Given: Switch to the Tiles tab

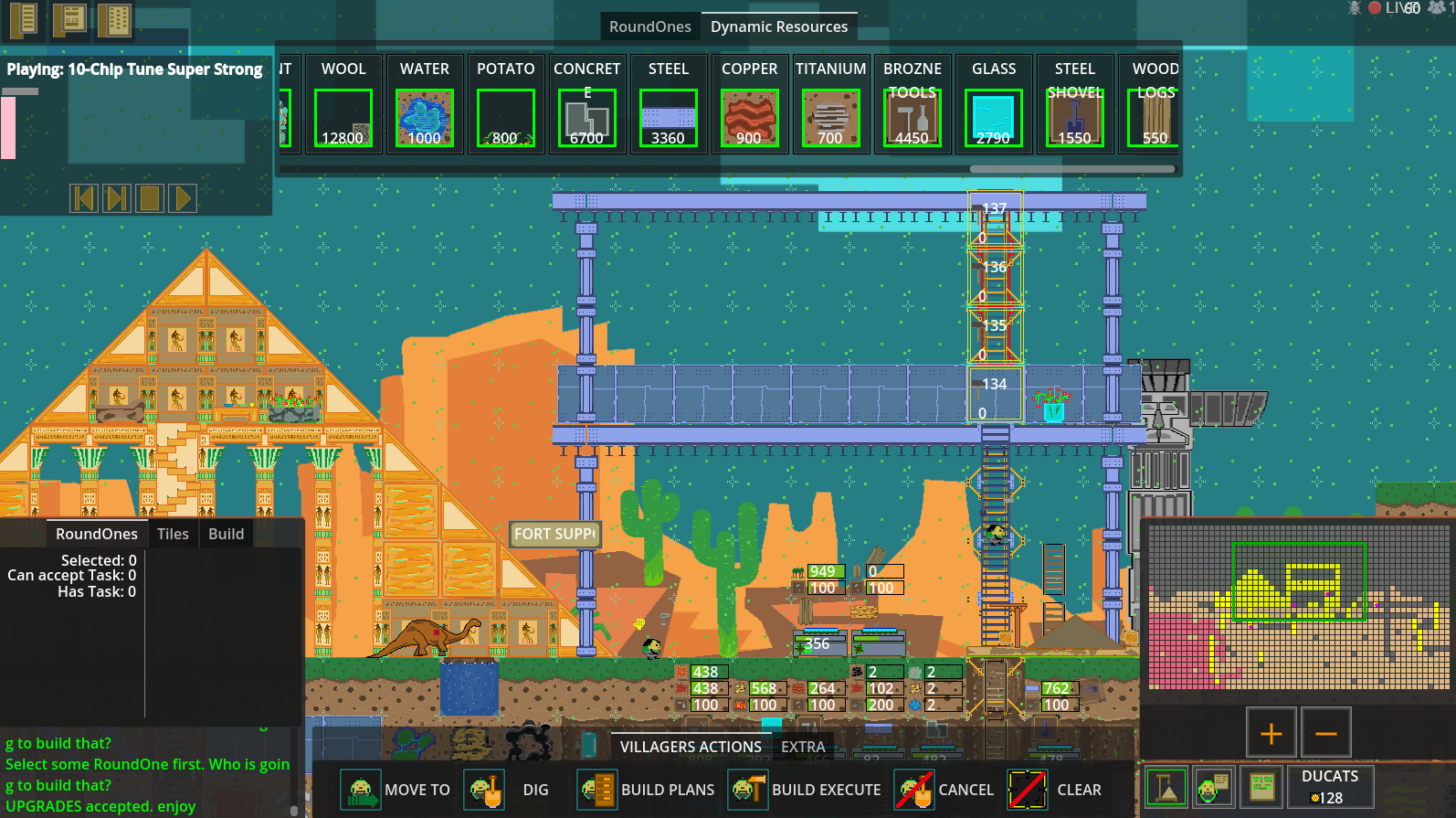Looking at the screenshot, I should 173,534.
